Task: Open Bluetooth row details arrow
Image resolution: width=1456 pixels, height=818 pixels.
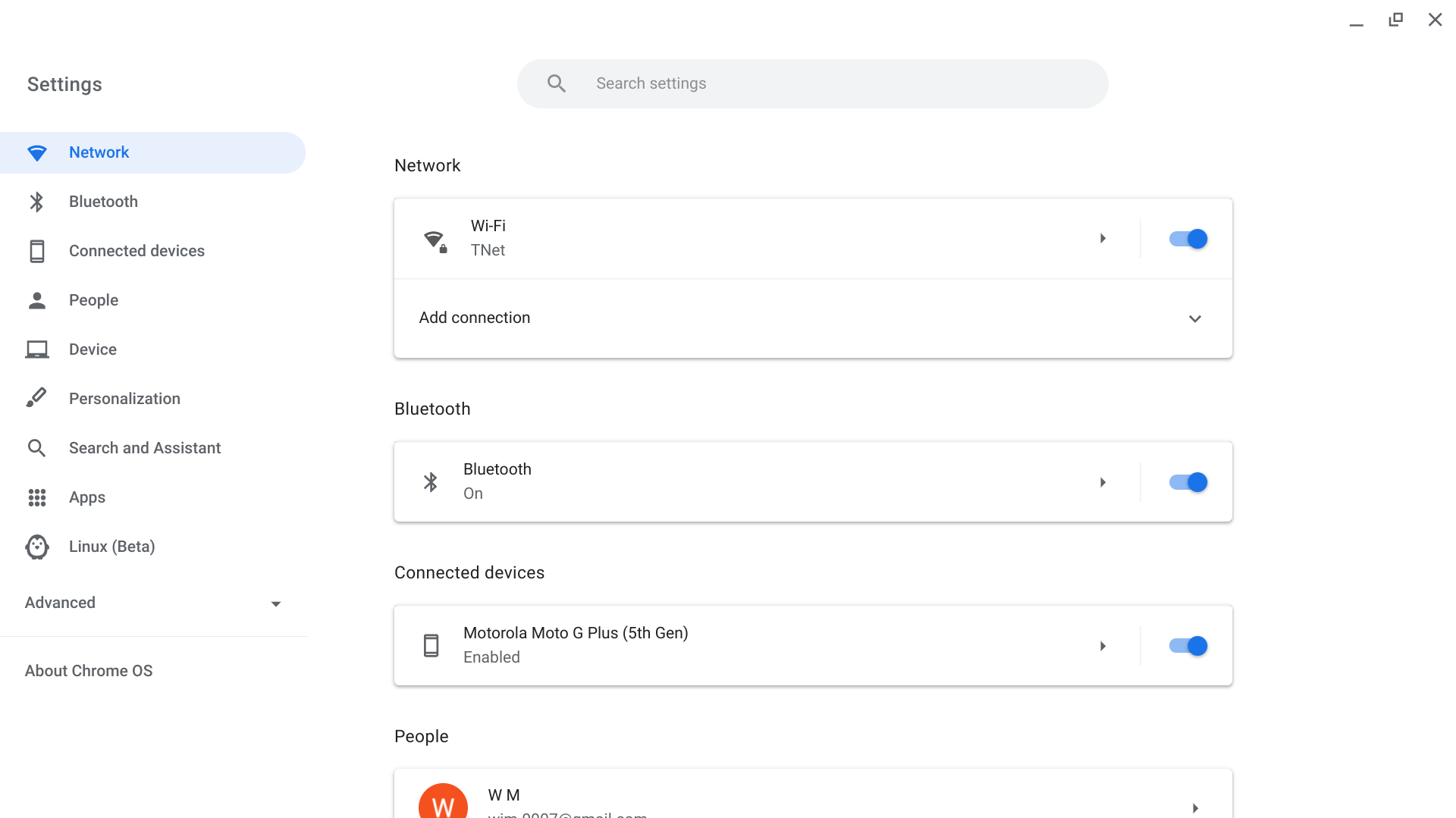Action: point(1103,482)
